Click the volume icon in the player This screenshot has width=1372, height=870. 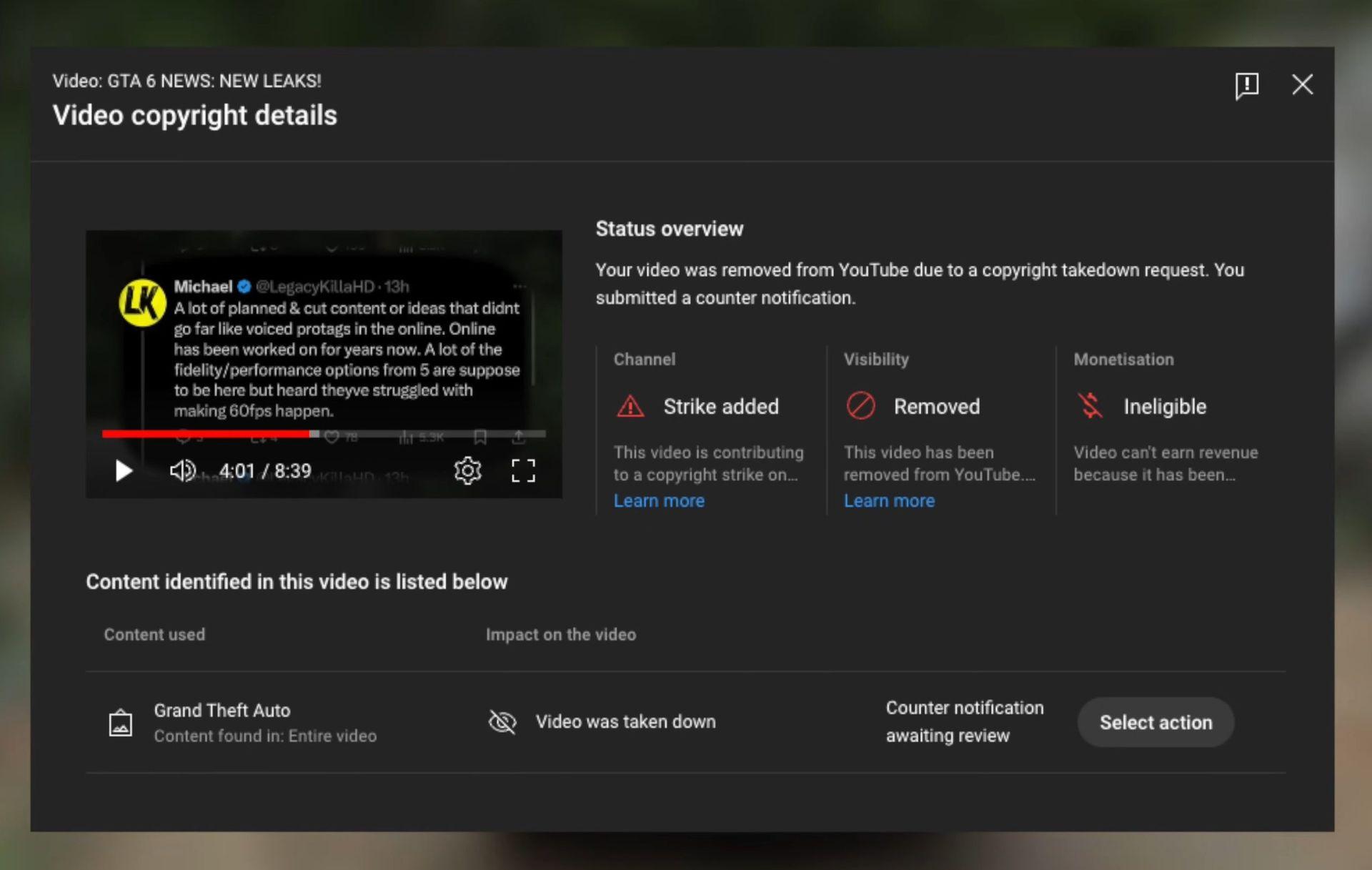pyautogui.click(x=183, y=471)
